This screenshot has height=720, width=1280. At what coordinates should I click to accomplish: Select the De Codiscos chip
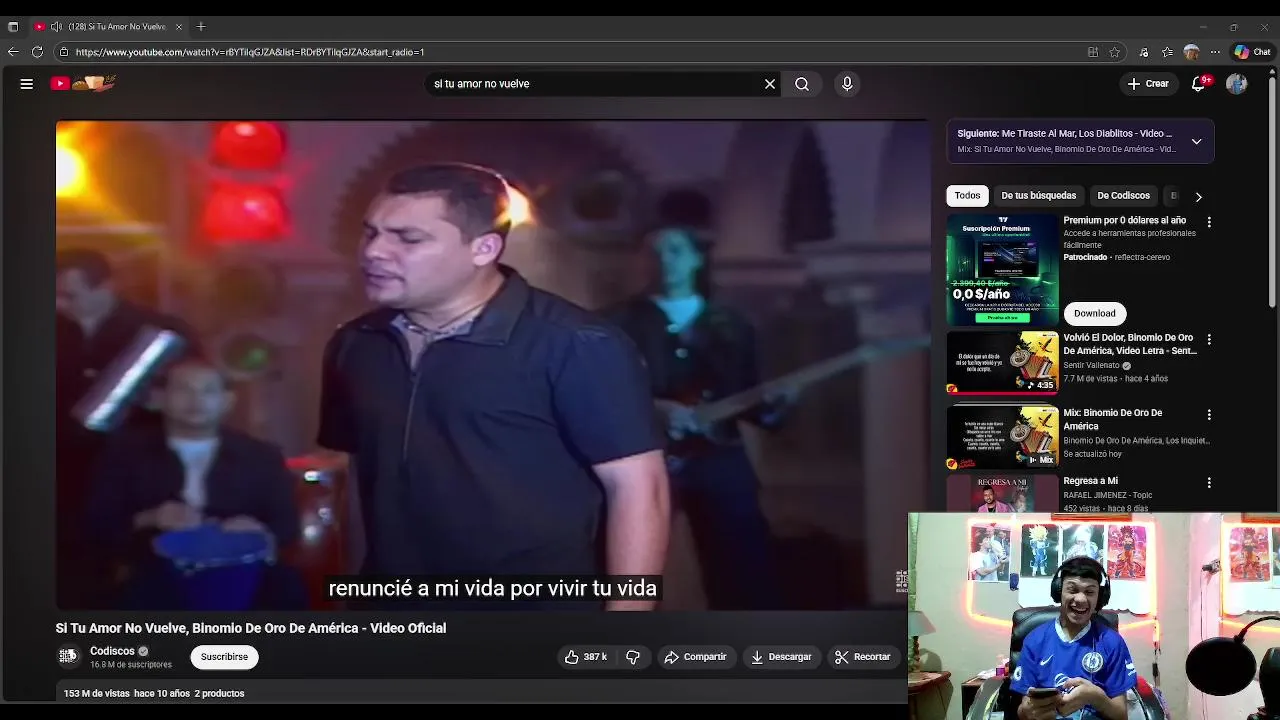click(x=1123, y=196)
